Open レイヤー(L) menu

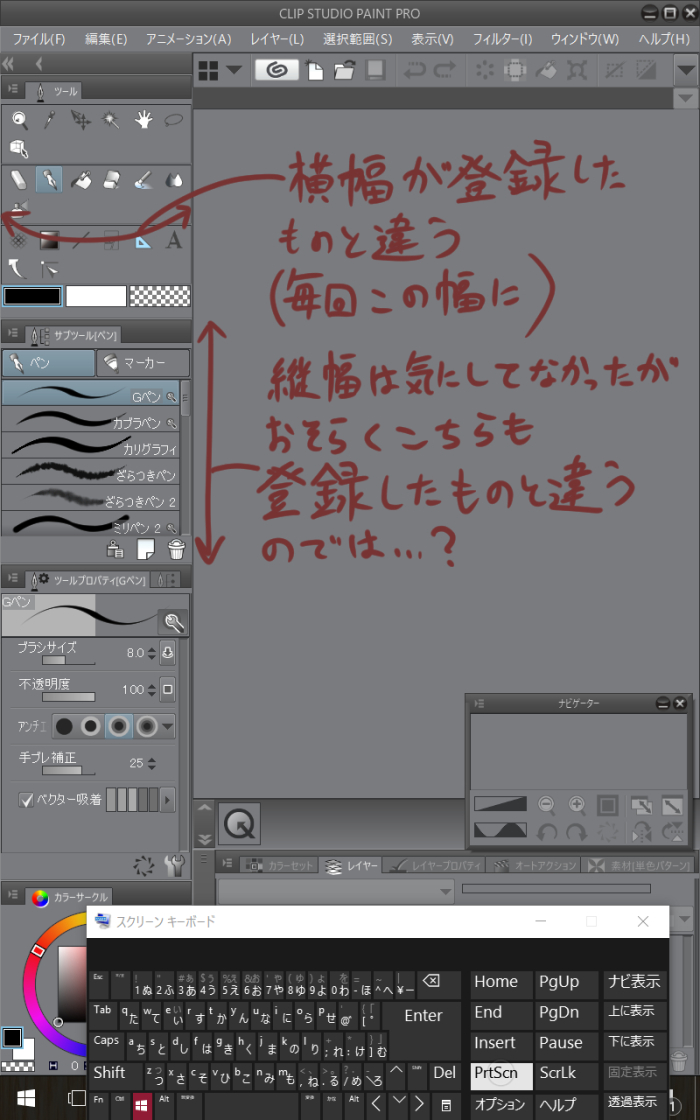point(277,39)
